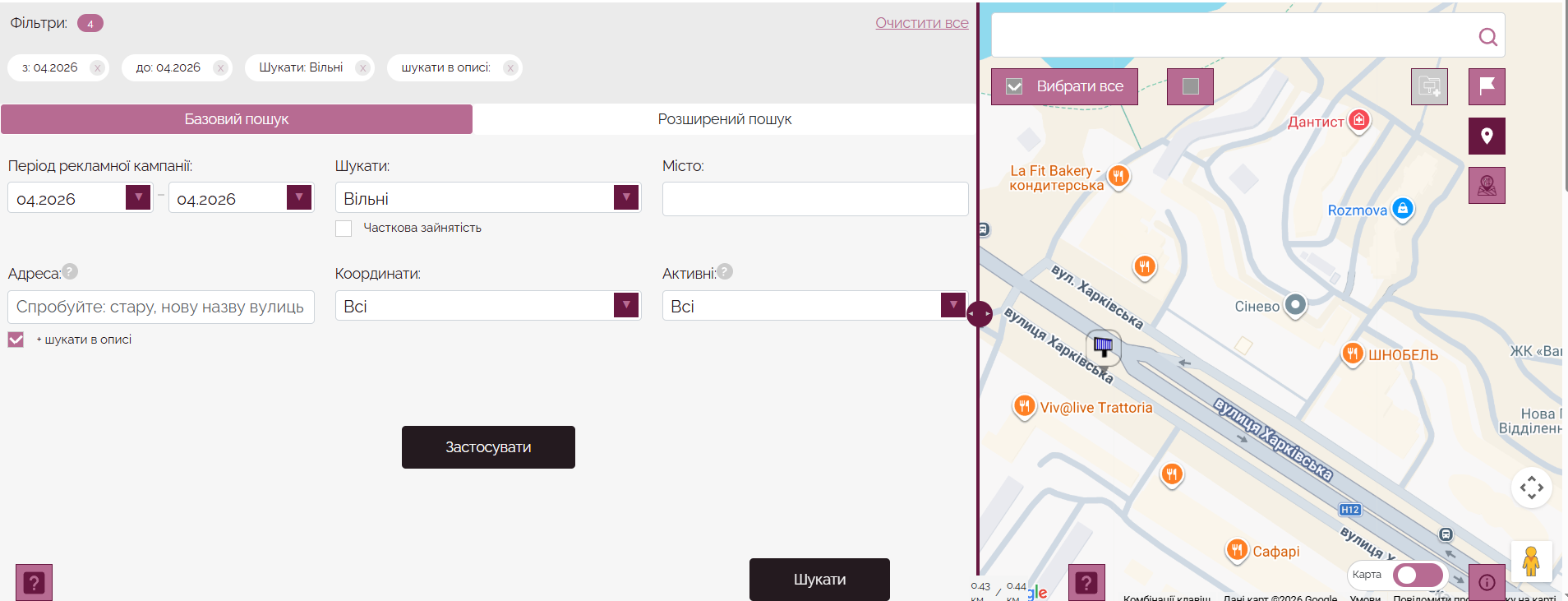Viewport: 1568px width, 601px height.
Task: Open the 'Розширений пошук' tab
Action: tap(724, 119)
